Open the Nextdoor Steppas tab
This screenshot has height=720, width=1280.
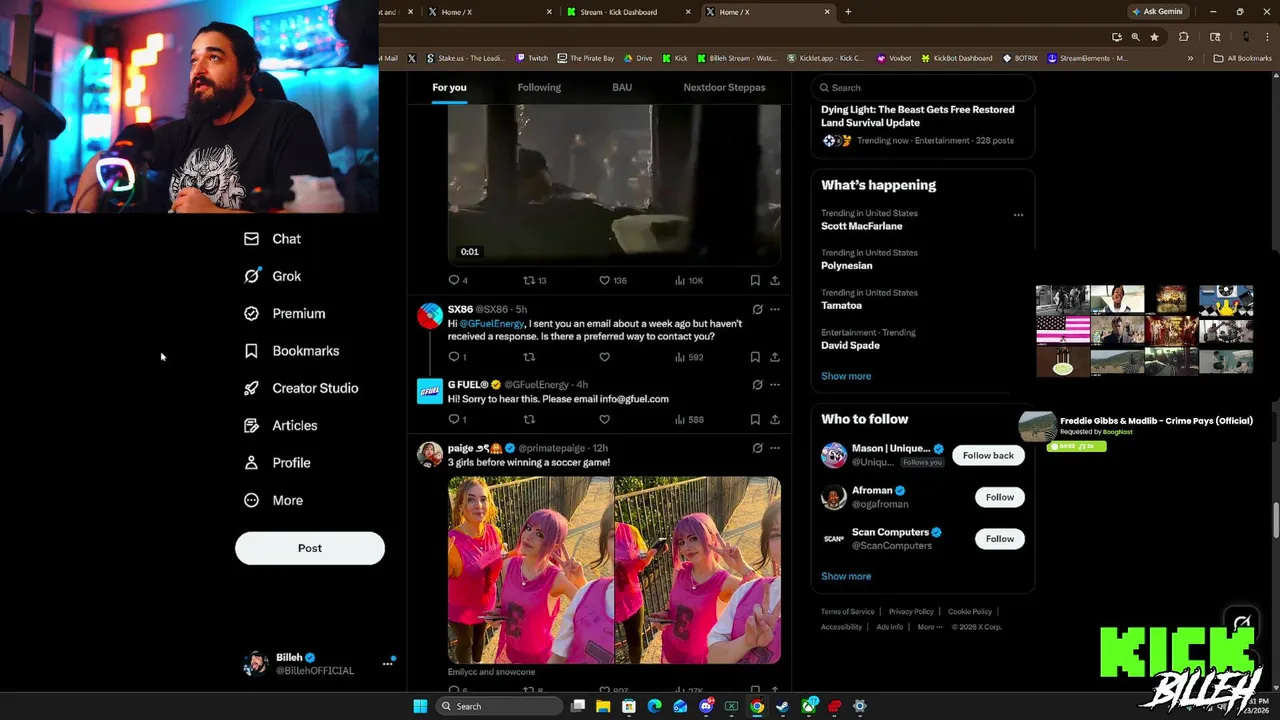point(724,87)
